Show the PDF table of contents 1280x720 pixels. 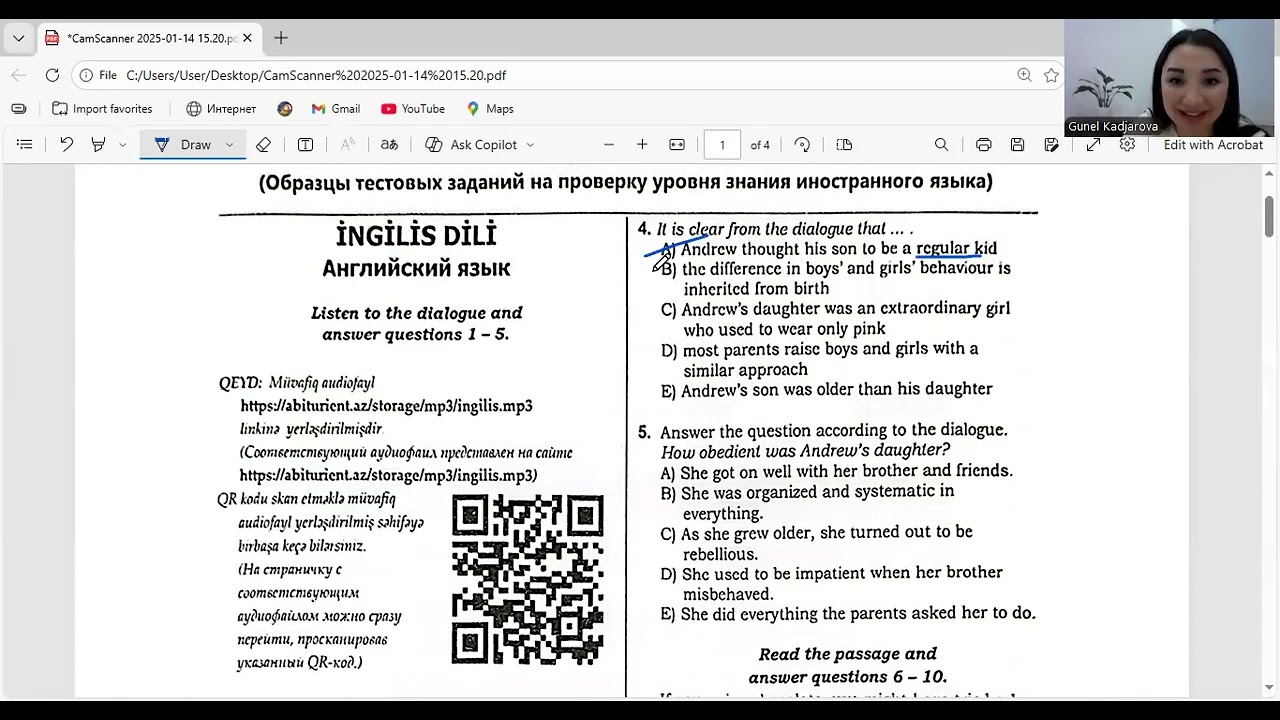click(x=25, y=145)
